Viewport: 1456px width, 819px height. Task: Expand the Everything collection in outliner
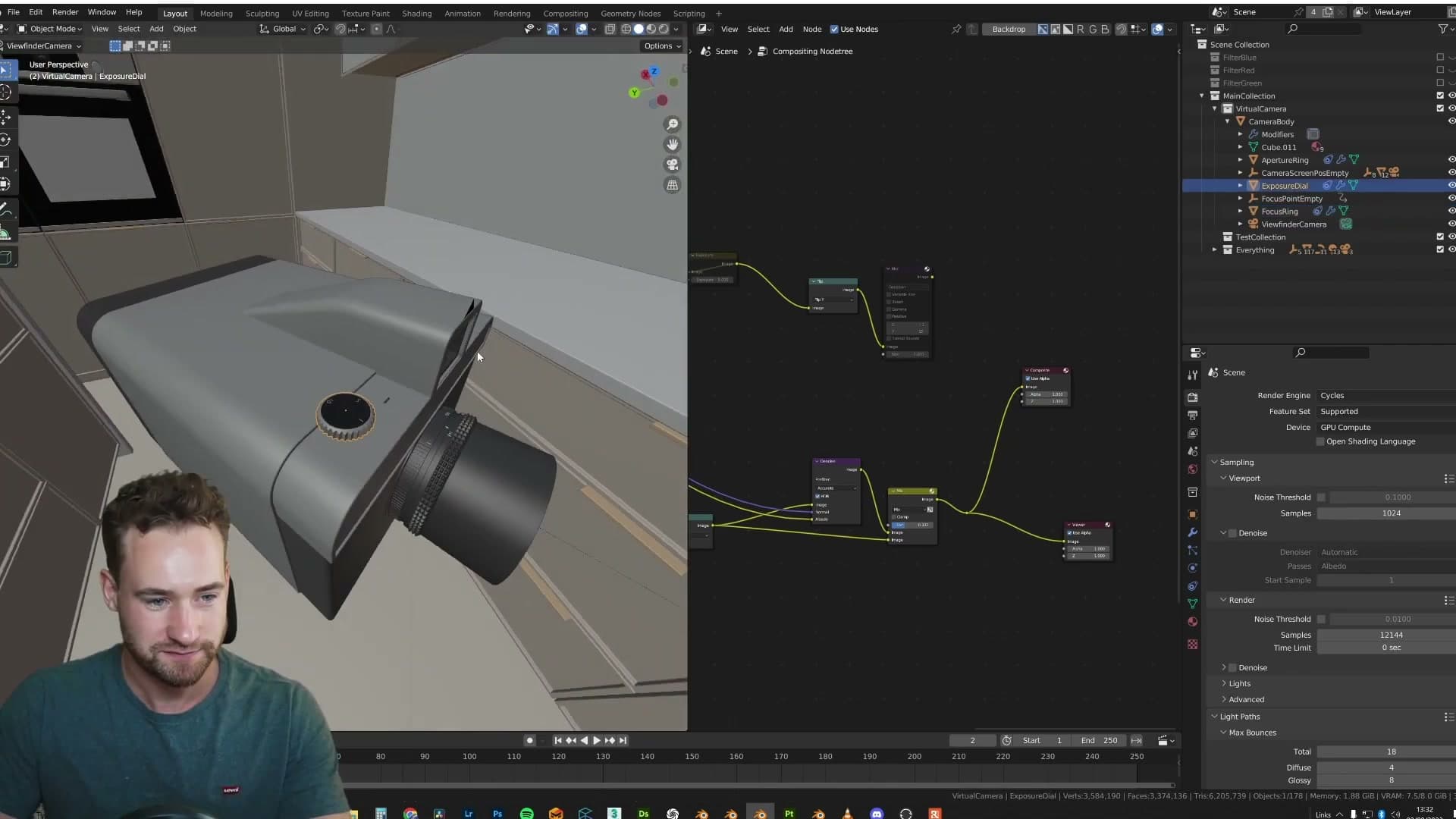(x=1215, y=250)
